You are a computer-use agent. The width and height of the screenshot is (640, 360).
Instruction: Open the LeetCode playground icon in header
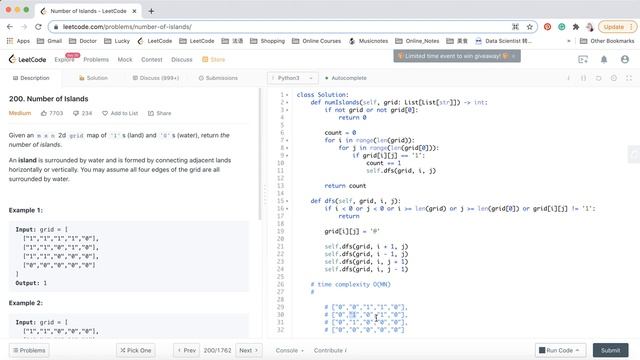click(x=583, y=60)
